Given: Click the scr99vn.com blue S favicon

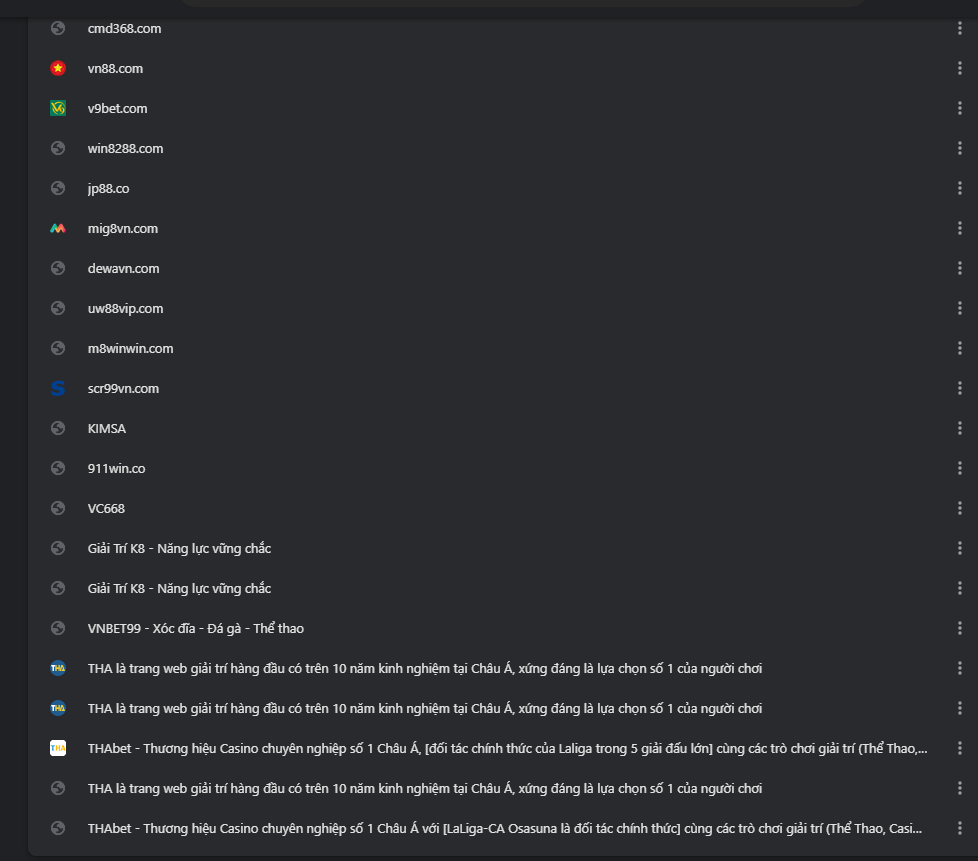Looking at the screenshot, I should click(x=58, y=388).
